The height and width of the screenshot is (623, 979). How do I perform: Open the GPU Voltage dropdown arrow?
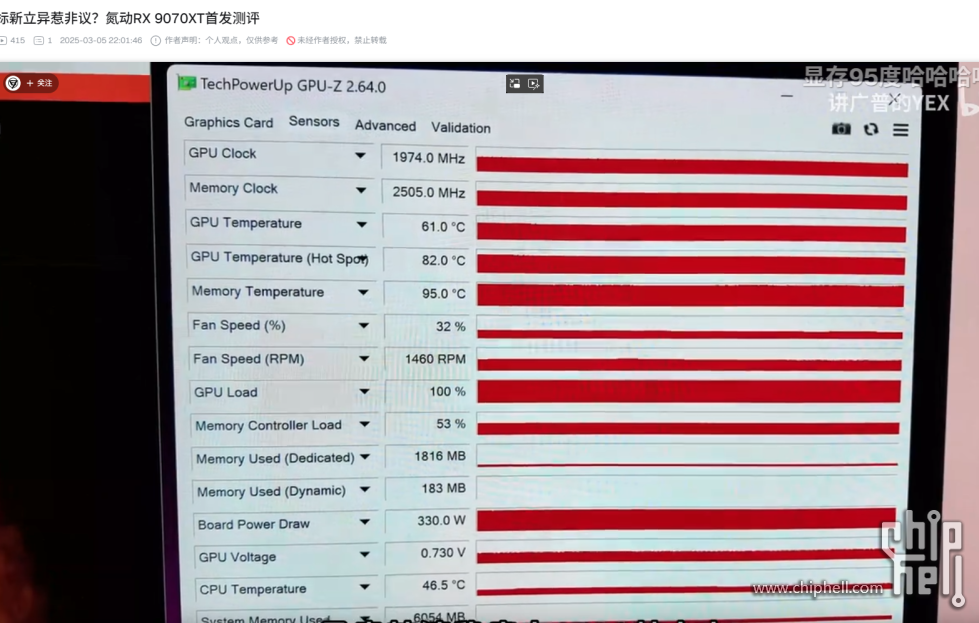(x=365, y=554)
